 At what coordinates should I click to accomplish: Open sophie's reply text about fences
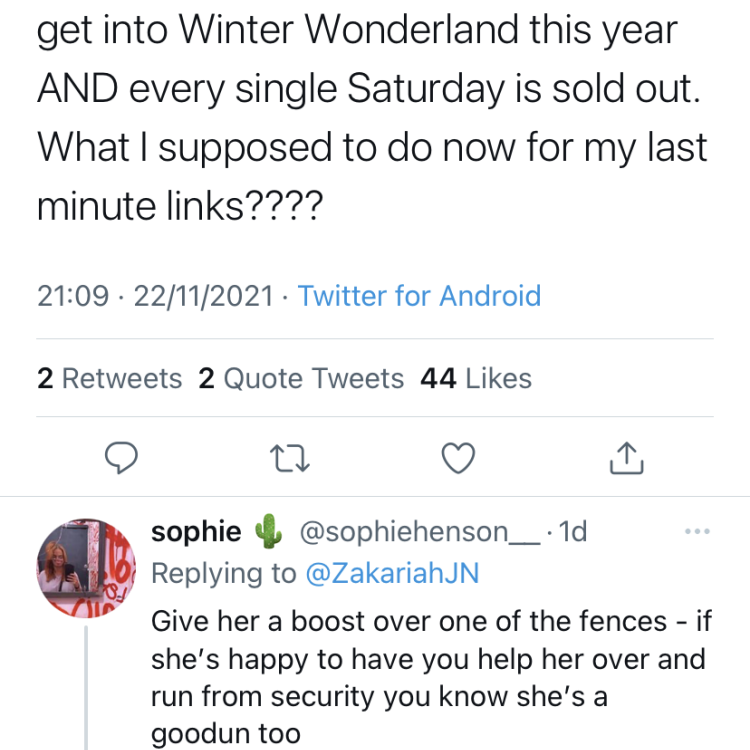pyautogui.click(x=430, y=677)
